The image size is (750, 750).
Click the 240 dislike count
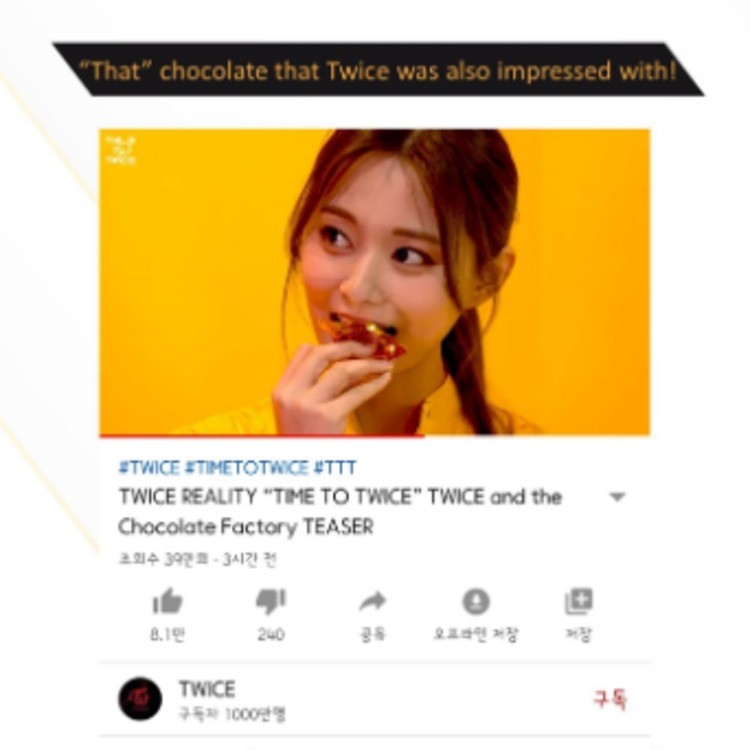click(x=271, y=635)
